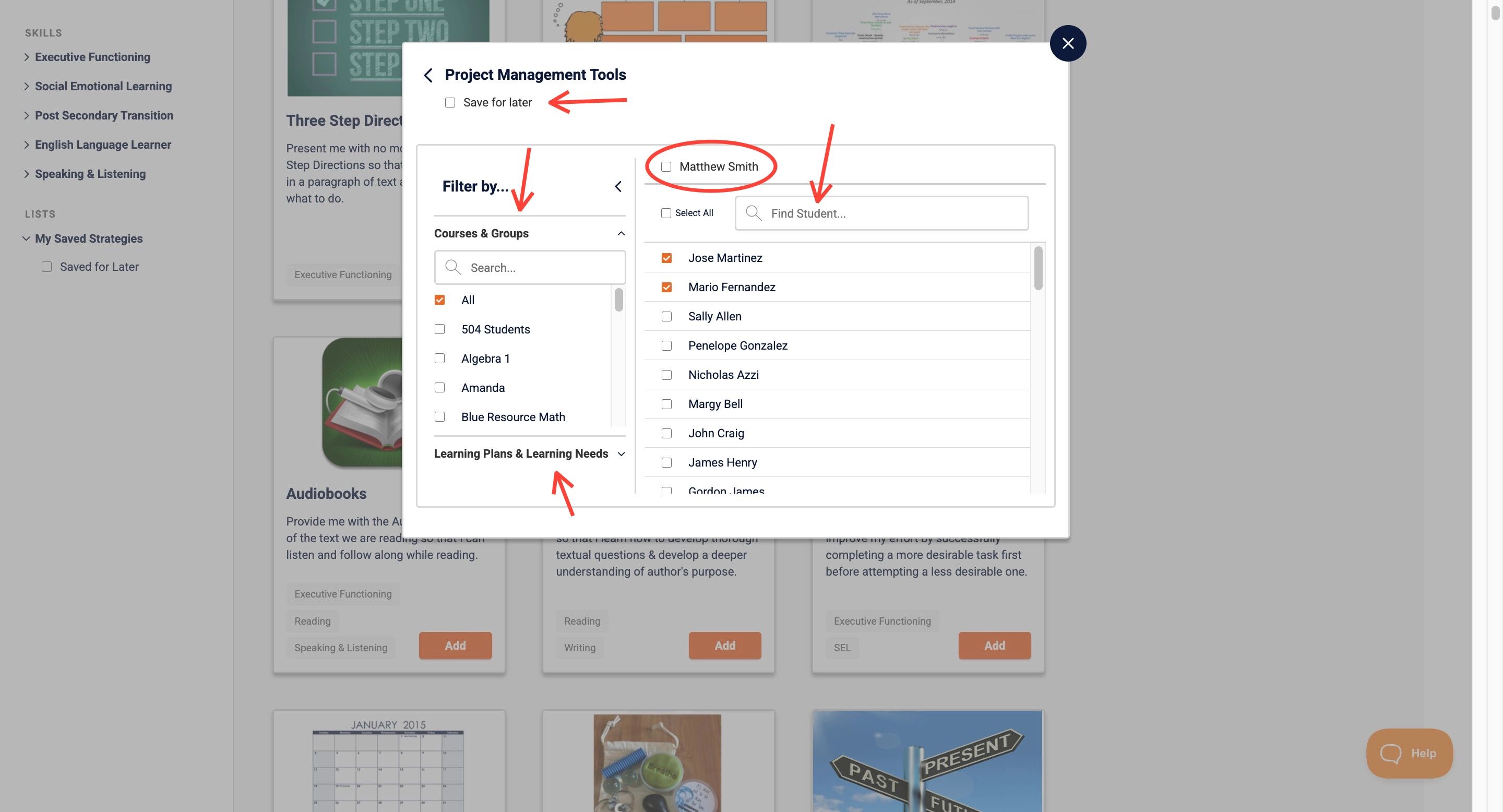Select the 504 Students group checkbox
The height and width of the screenshot is (812, 1503).
click(440, 329)
